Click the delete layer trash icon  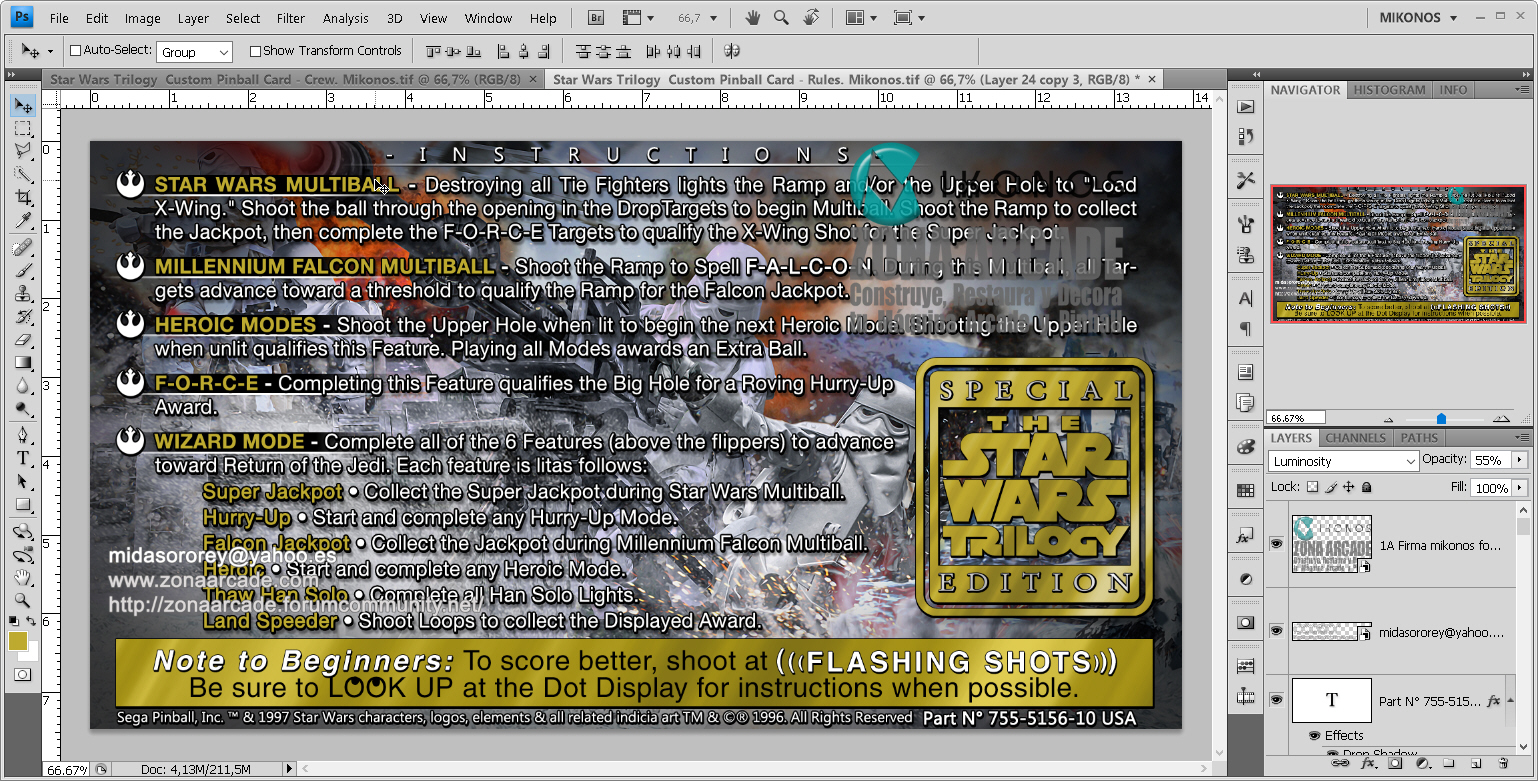click(1503, 764)
